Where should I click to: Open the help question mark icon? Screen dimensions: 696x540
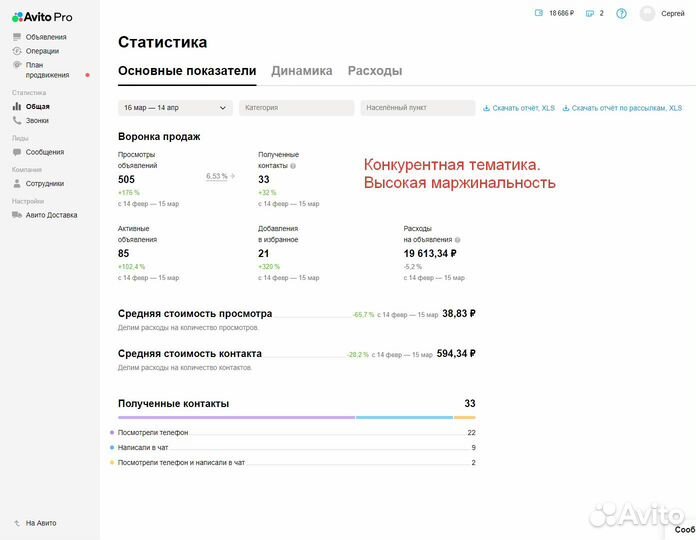pyautogui.click(x=621, y=13)
